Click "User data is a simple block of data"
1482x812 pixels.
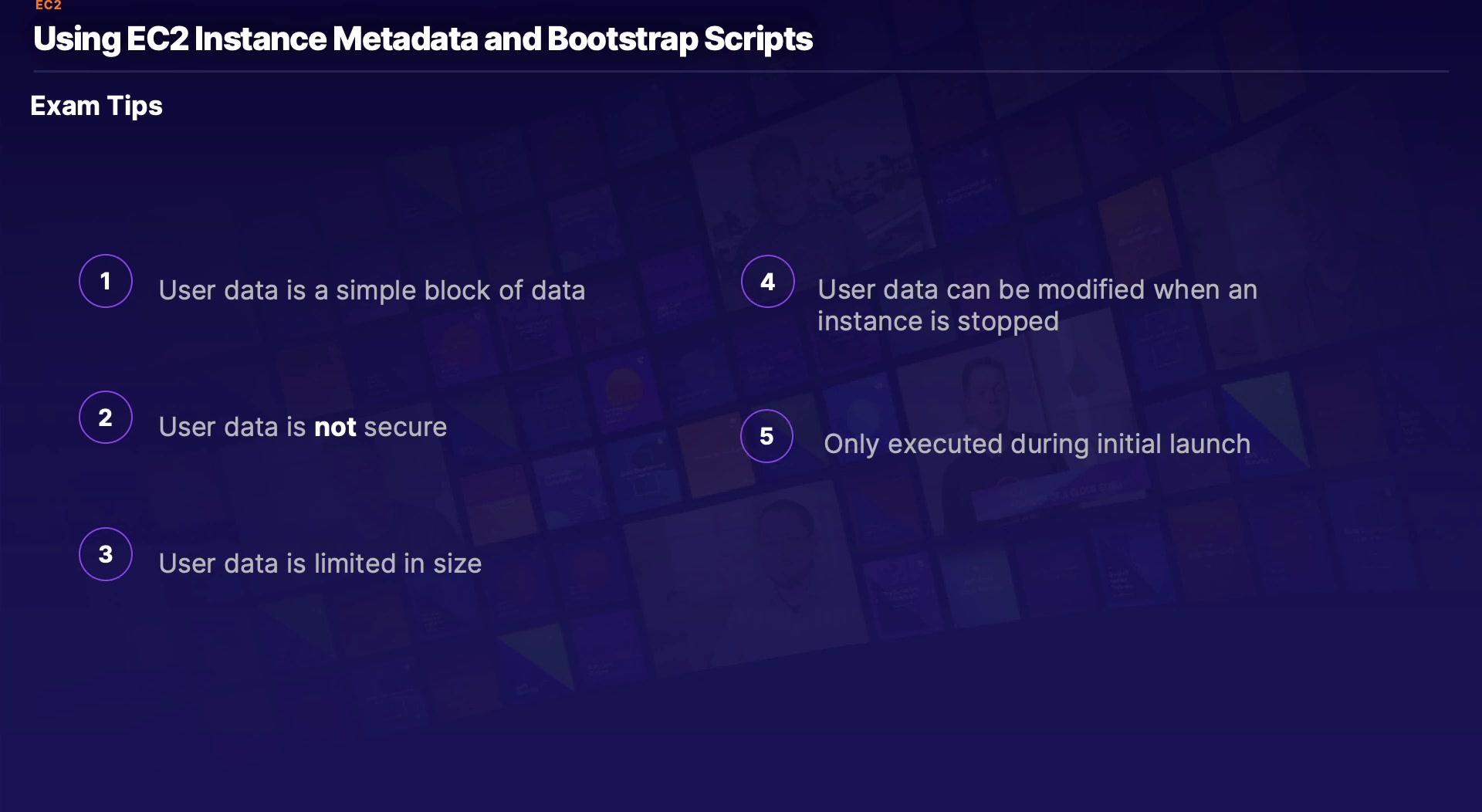371,290
